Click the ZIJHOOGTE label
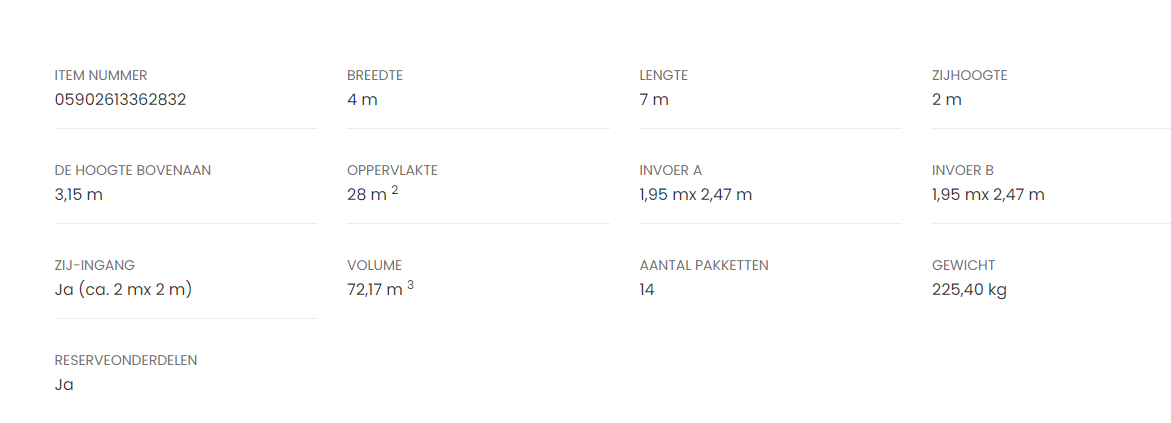Viewport: 1171px width, 423px height. coord(969,75)
